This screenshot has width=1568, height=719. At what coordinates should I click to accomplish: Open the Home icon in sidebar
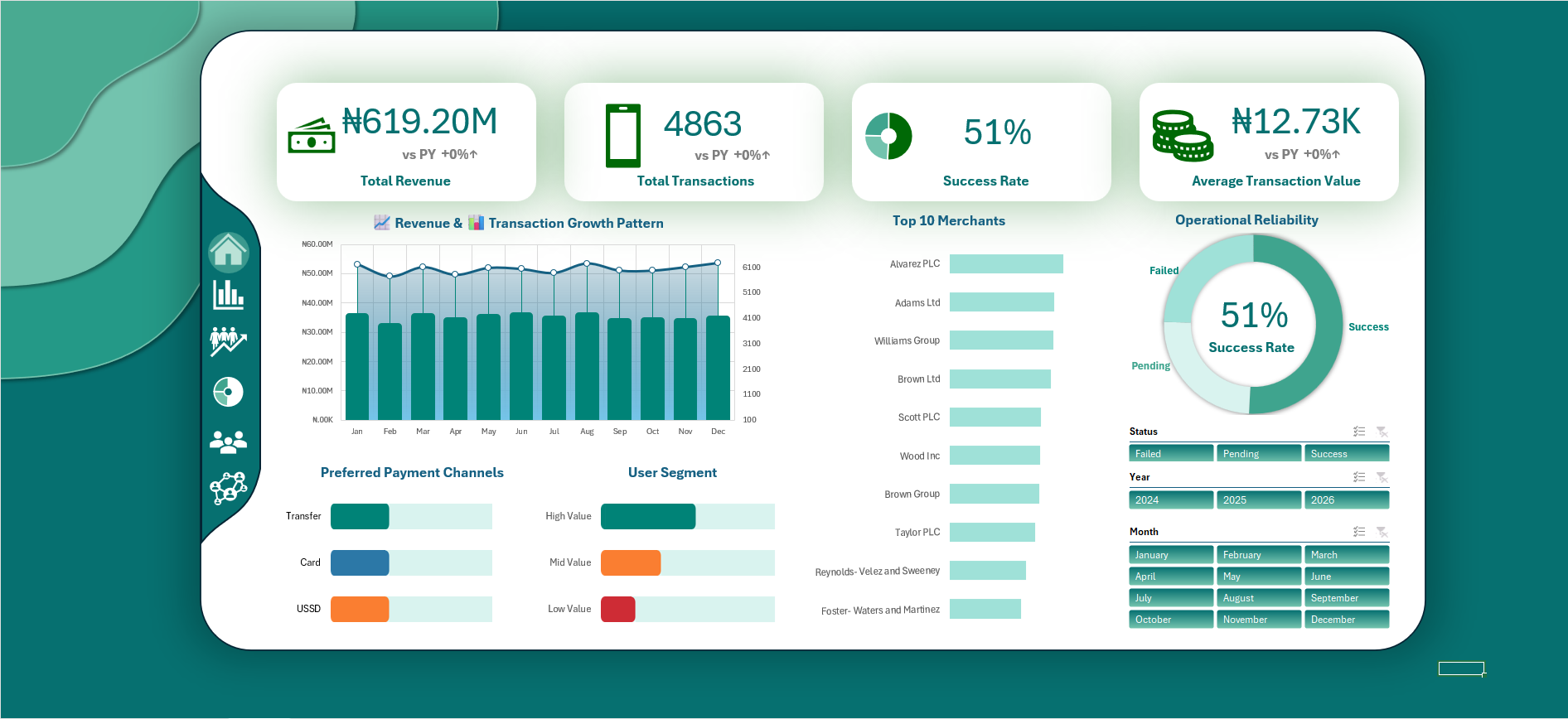coord(229,252)
